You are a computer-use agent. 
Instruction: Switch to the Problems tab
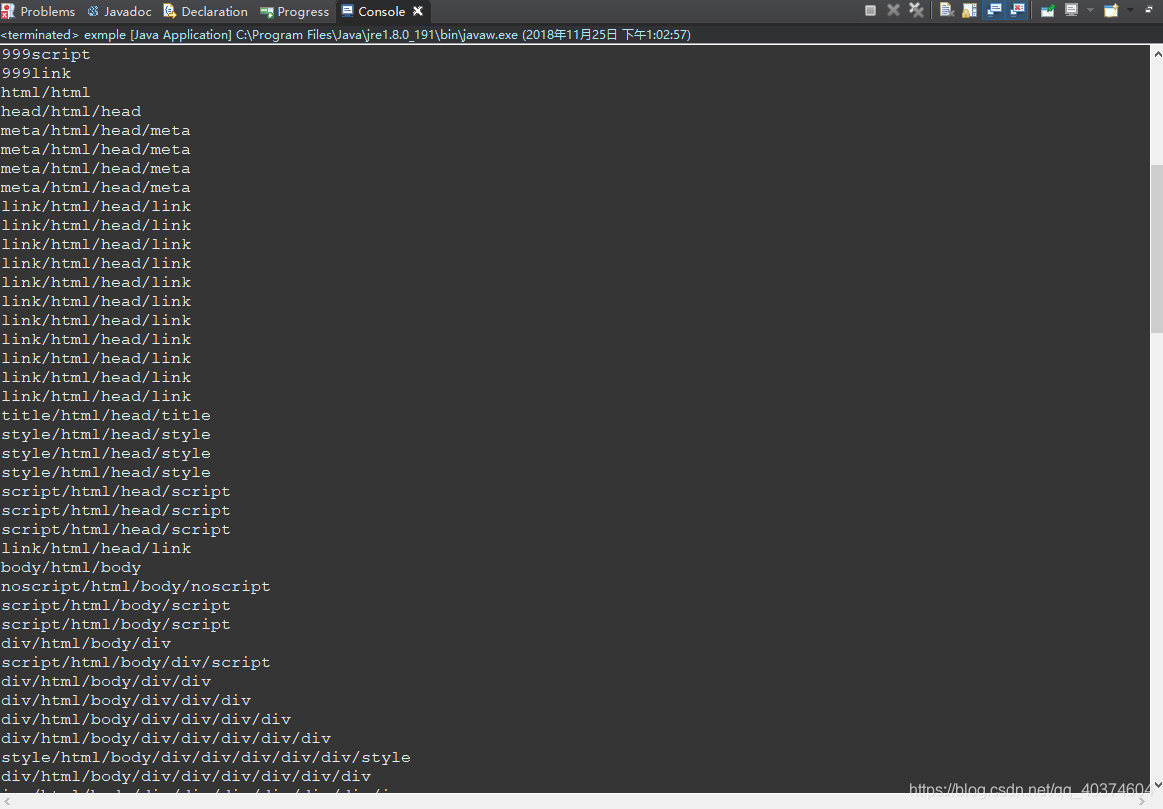[40, 11]
